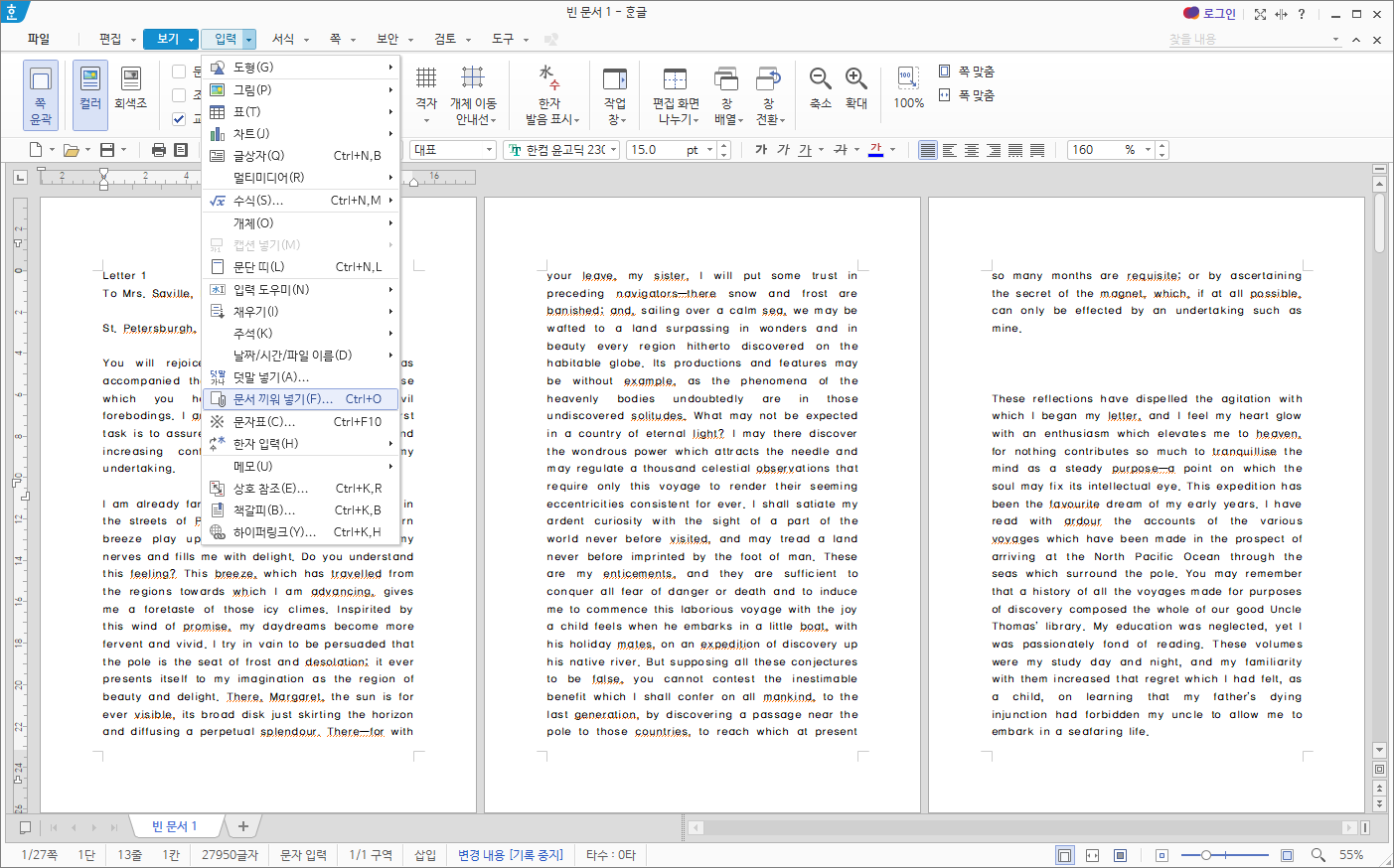Toggle the first checkbox in view ribbon
Viewport: 1394px width, 868px height.
pyautogui.click(x=179, y=72)
